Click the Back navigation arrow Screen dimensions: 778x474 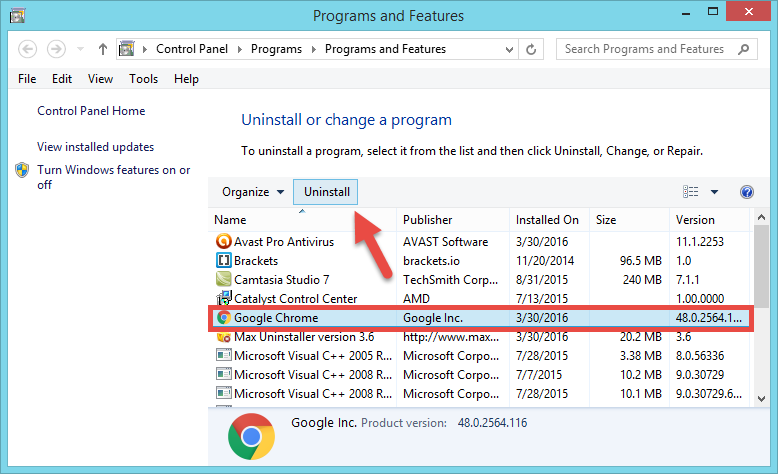click(x=27, y=49)
